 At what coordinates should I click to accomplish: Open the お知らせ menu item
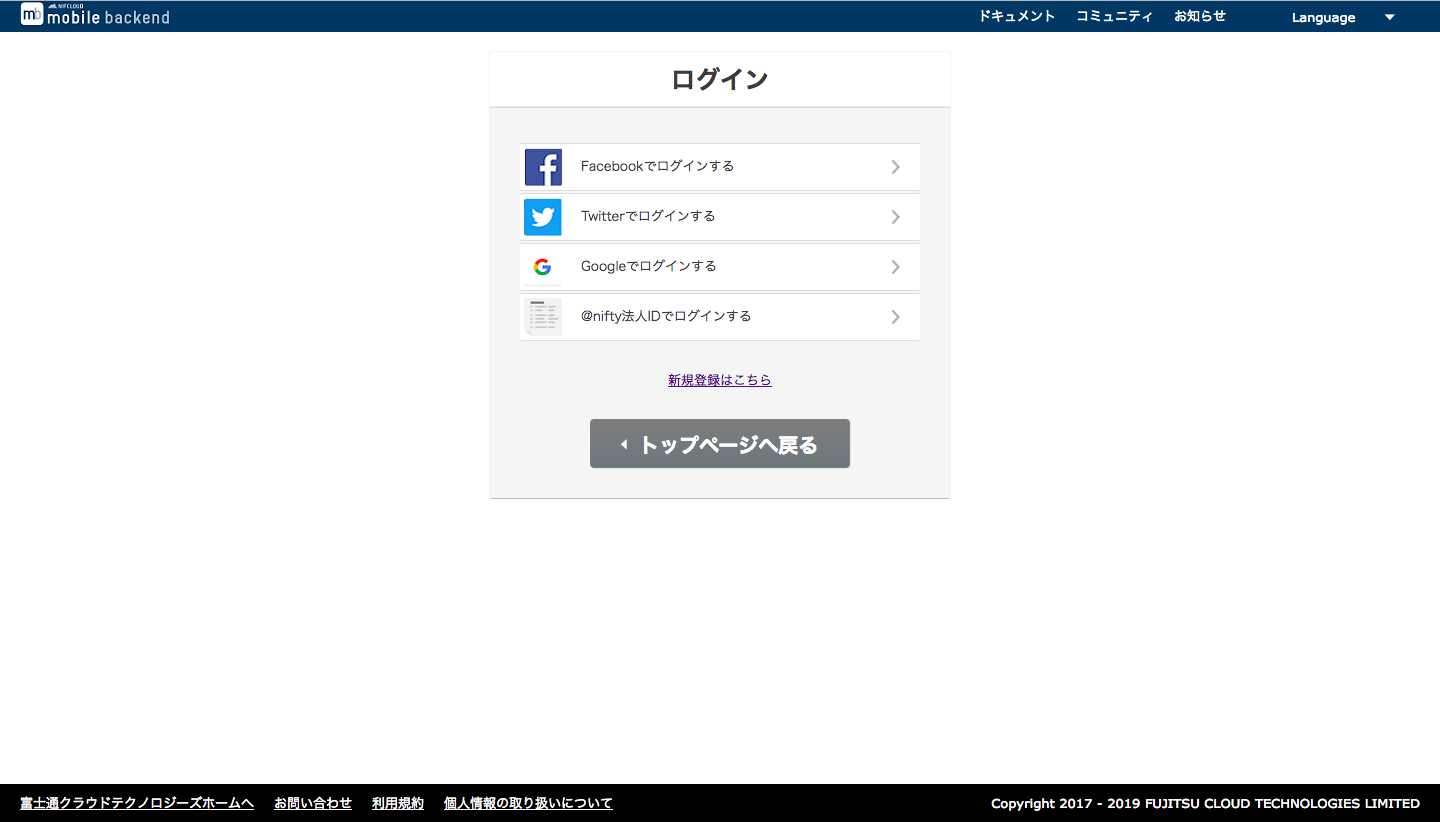(x=1200, y=15)
